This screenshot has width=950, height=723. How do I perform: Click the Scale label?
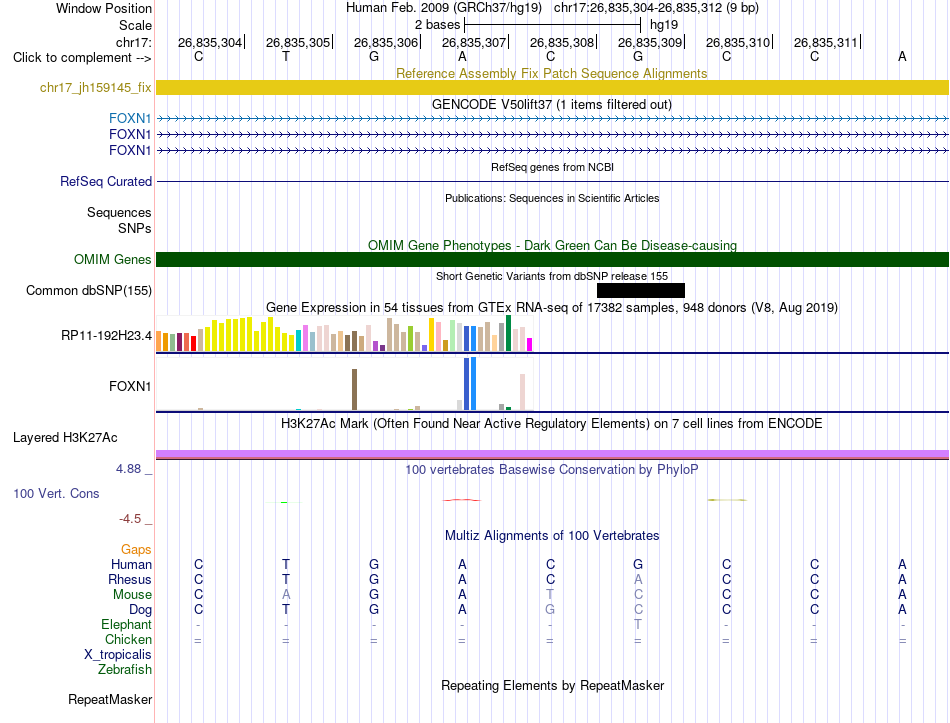(135, 25)
